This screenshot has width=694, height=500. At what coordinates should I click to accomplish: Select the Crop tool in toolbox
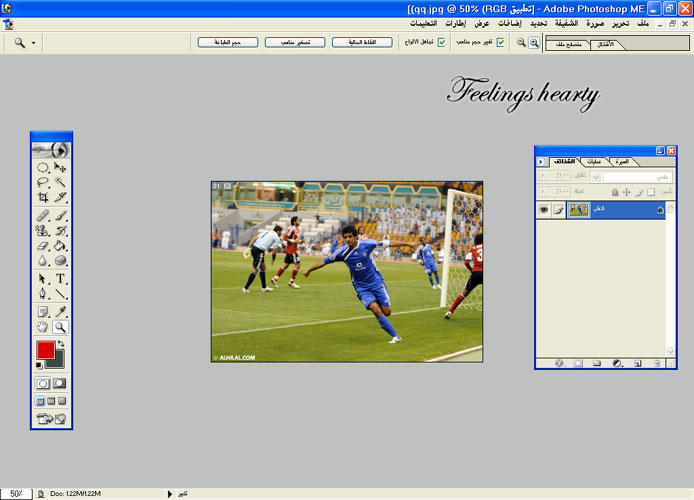point(43,198)
